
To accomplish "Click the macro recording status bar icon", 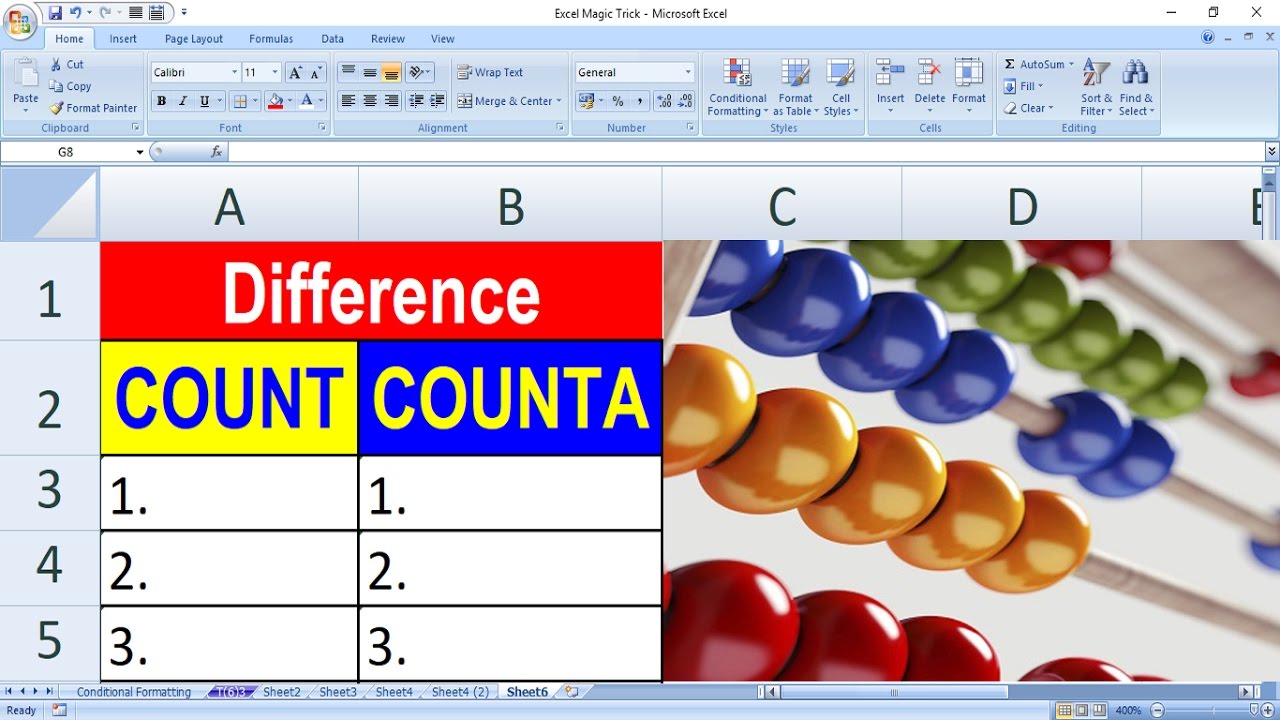I will pyautogui.click(x=59, y=710).
